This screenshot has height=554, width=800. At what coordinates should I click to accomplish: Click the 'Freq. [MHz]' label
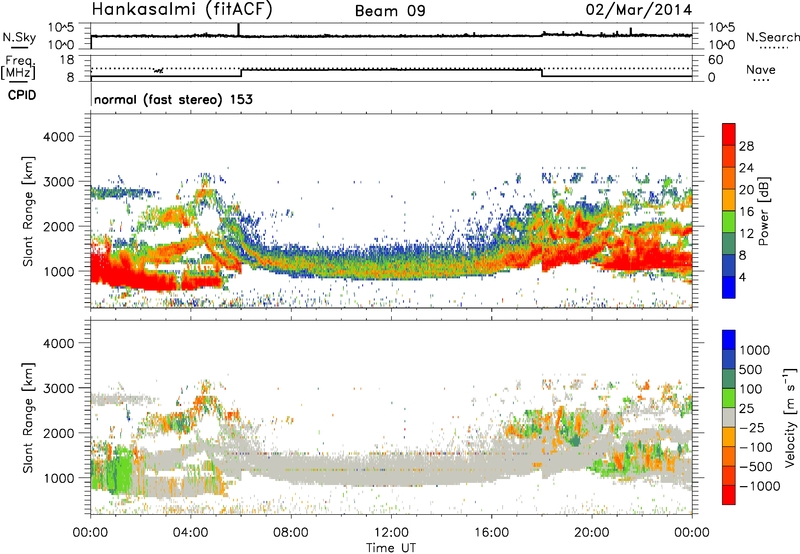pos(18,67)
